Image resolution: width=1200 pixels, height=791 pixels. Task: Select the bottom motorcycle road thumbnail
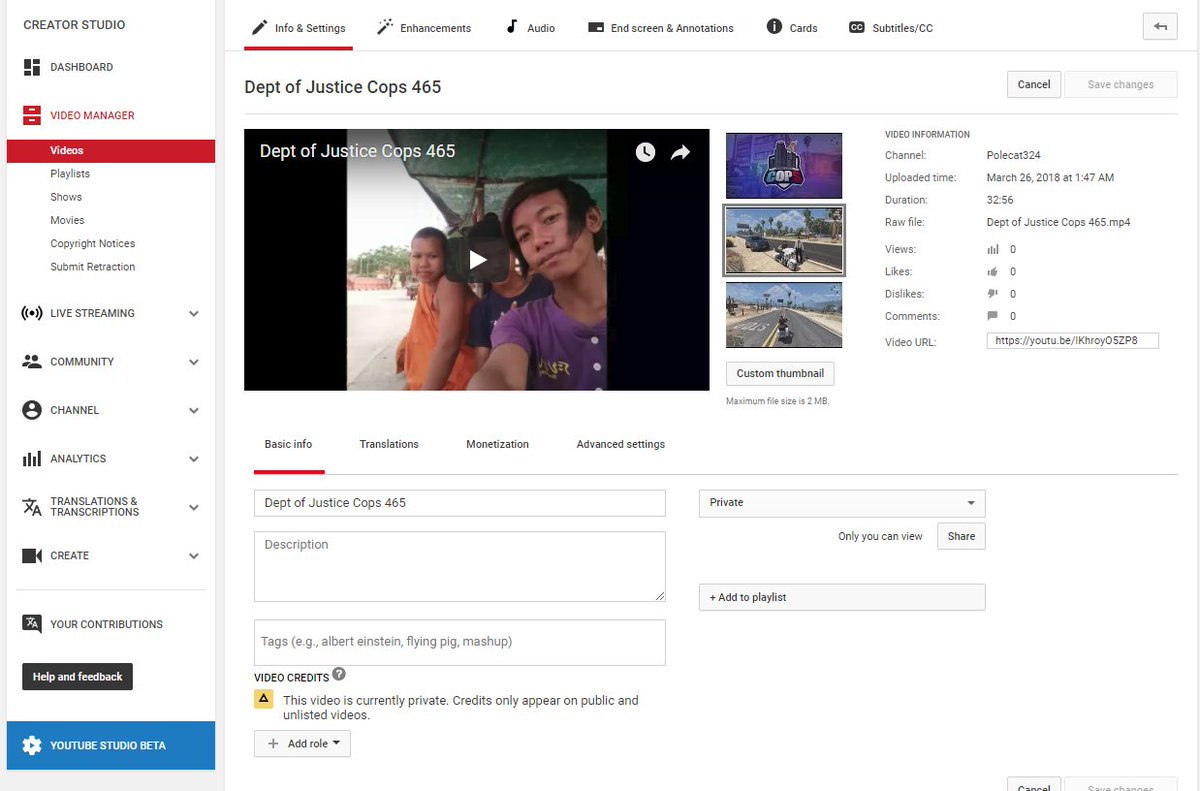point(784,315)
